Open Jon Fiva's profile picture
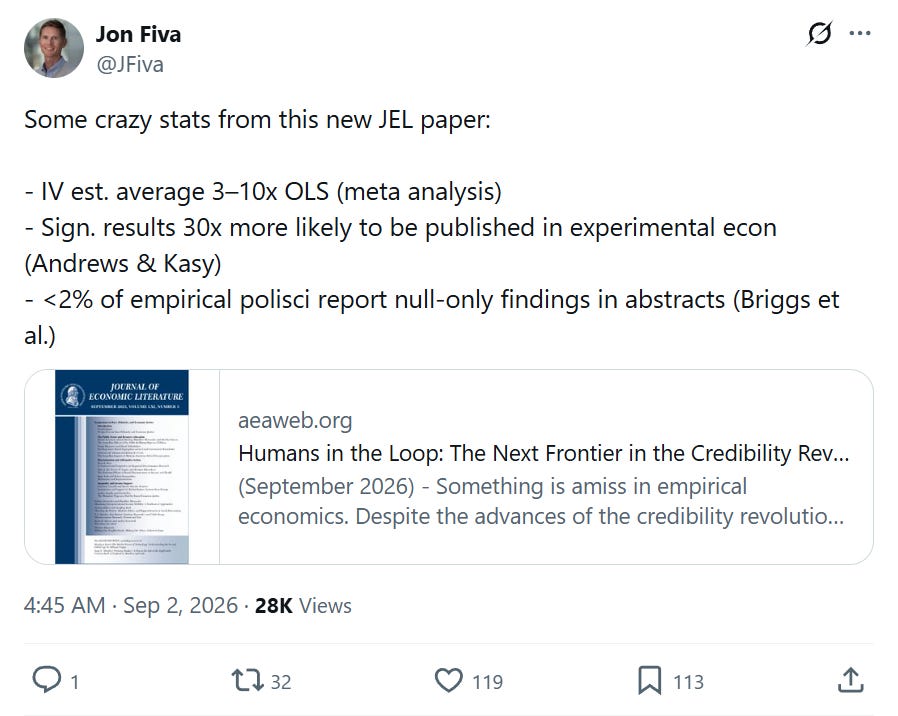Screen dimensions: 898x716 pos(54,48)
